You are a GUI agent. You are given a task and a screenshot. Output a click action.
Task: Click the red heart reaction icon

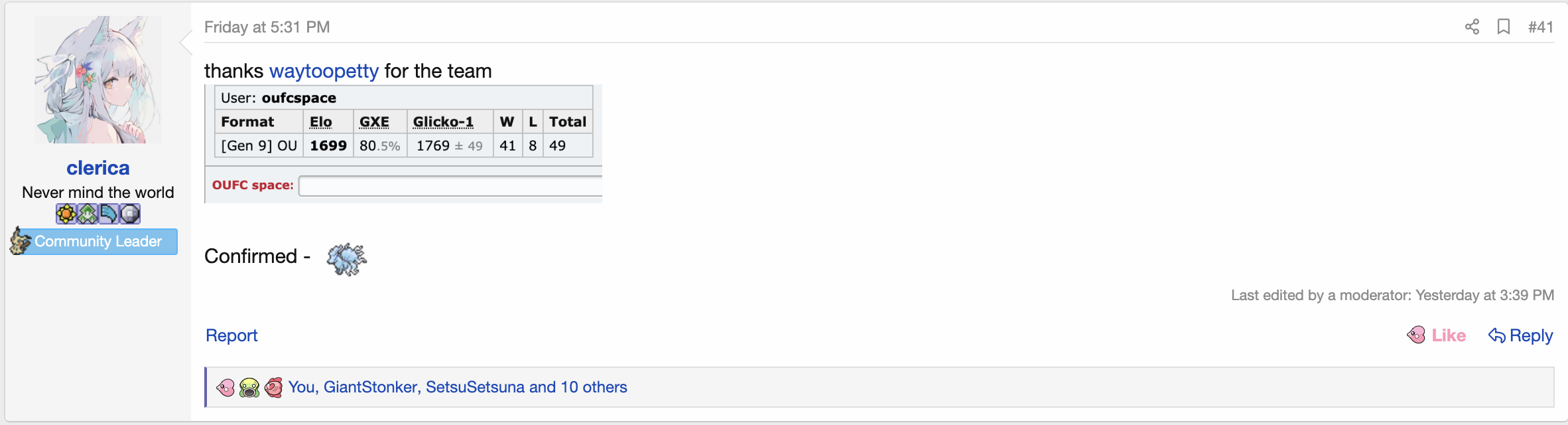click(x=273, y=387)
